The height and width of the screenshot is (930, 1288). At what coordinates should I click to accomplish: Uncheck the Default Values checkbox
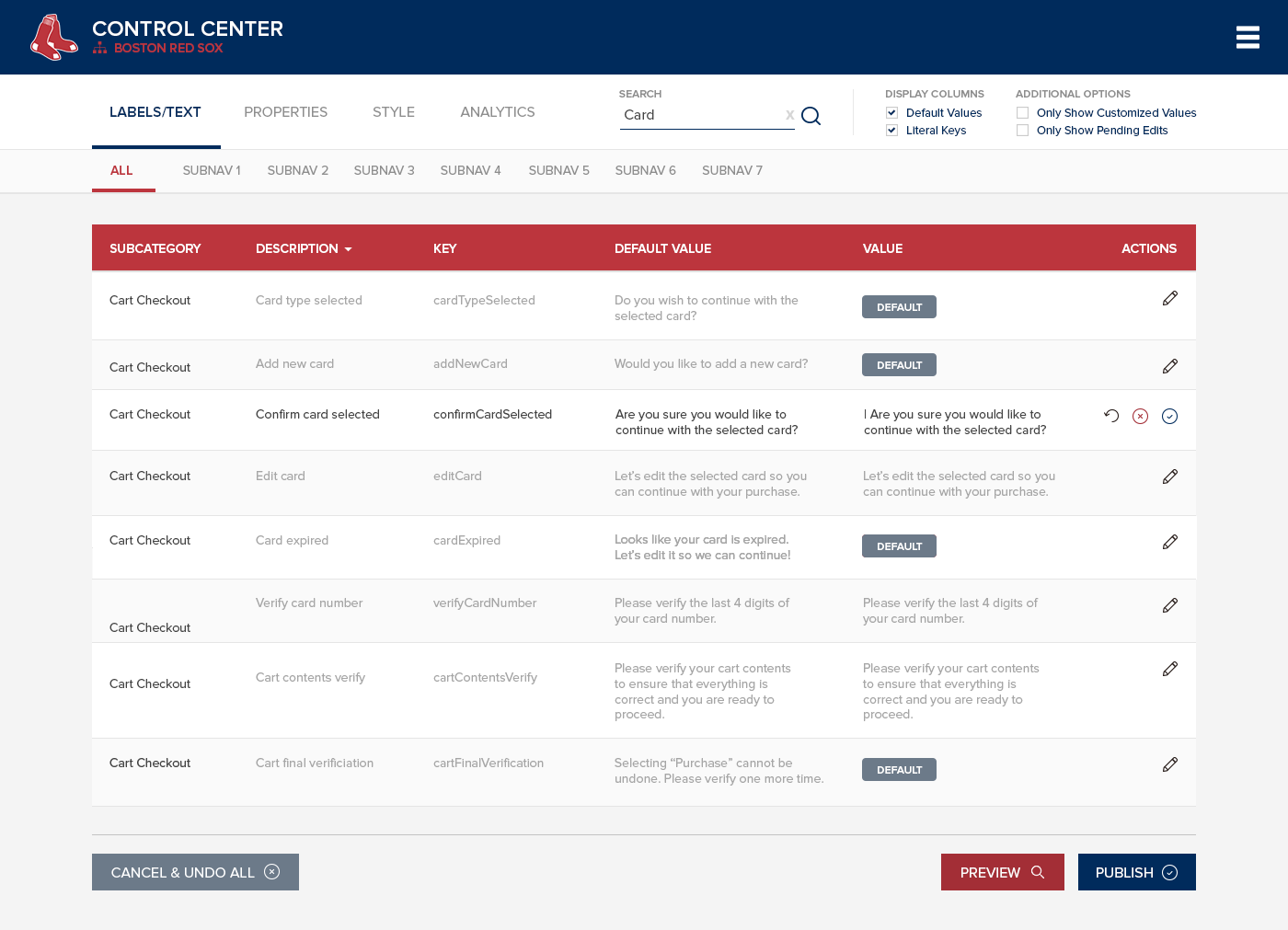click(x=891, y=113)
